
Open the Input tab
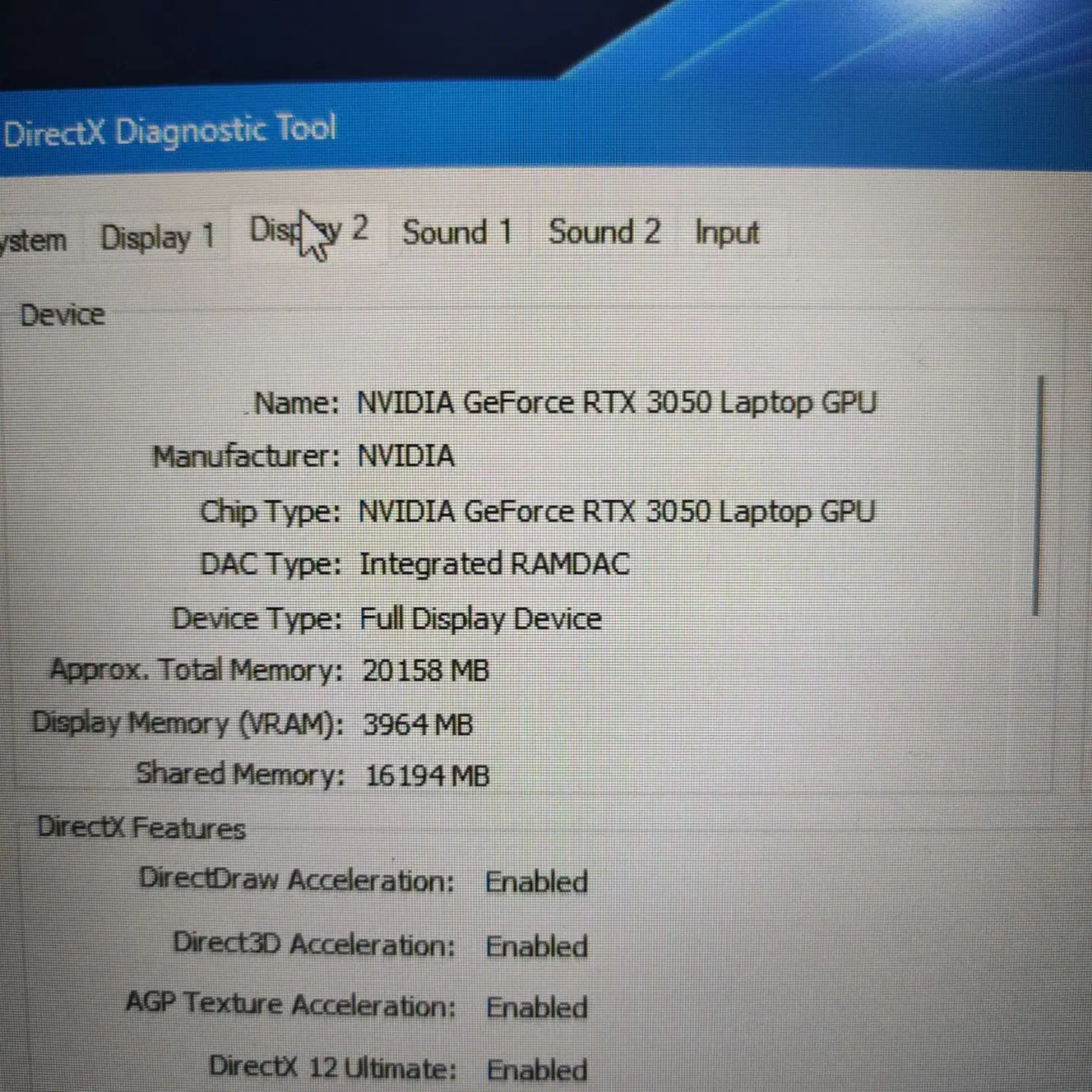pos(727,233)
